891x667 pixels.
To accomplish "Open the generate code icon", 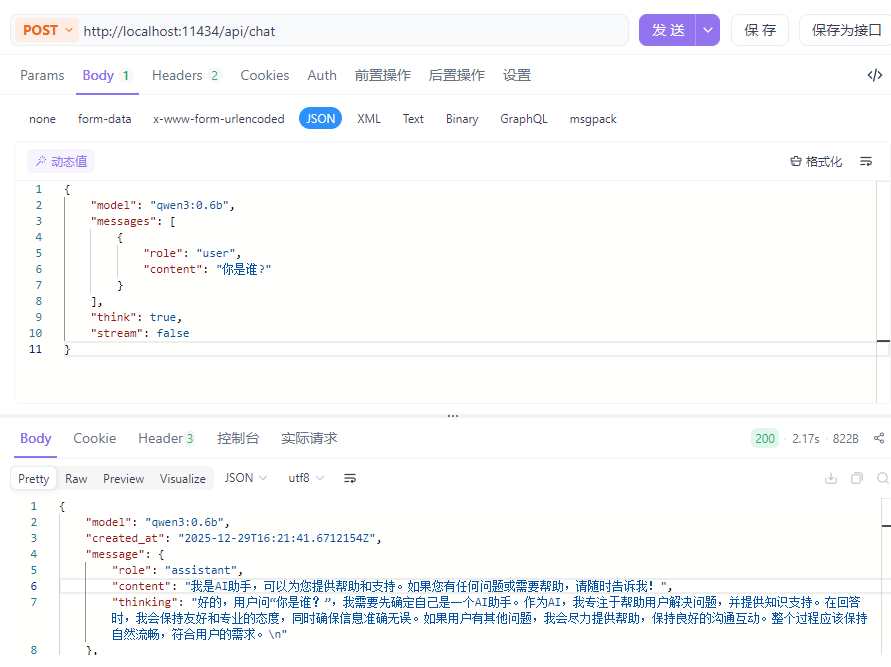I will point(874,75).
